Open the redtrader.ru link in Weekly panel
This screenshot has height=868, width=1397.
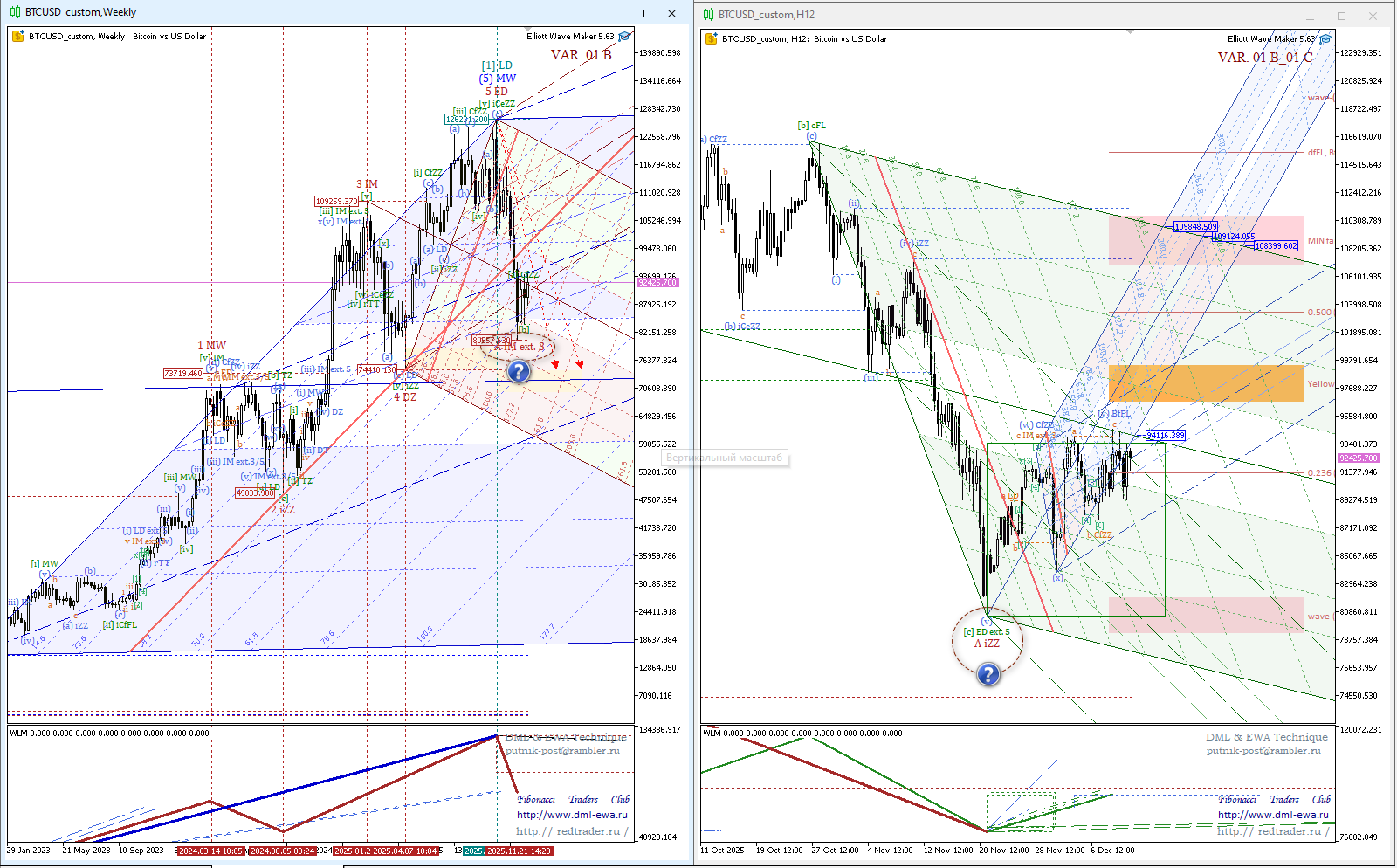click(x=572, y=831)
